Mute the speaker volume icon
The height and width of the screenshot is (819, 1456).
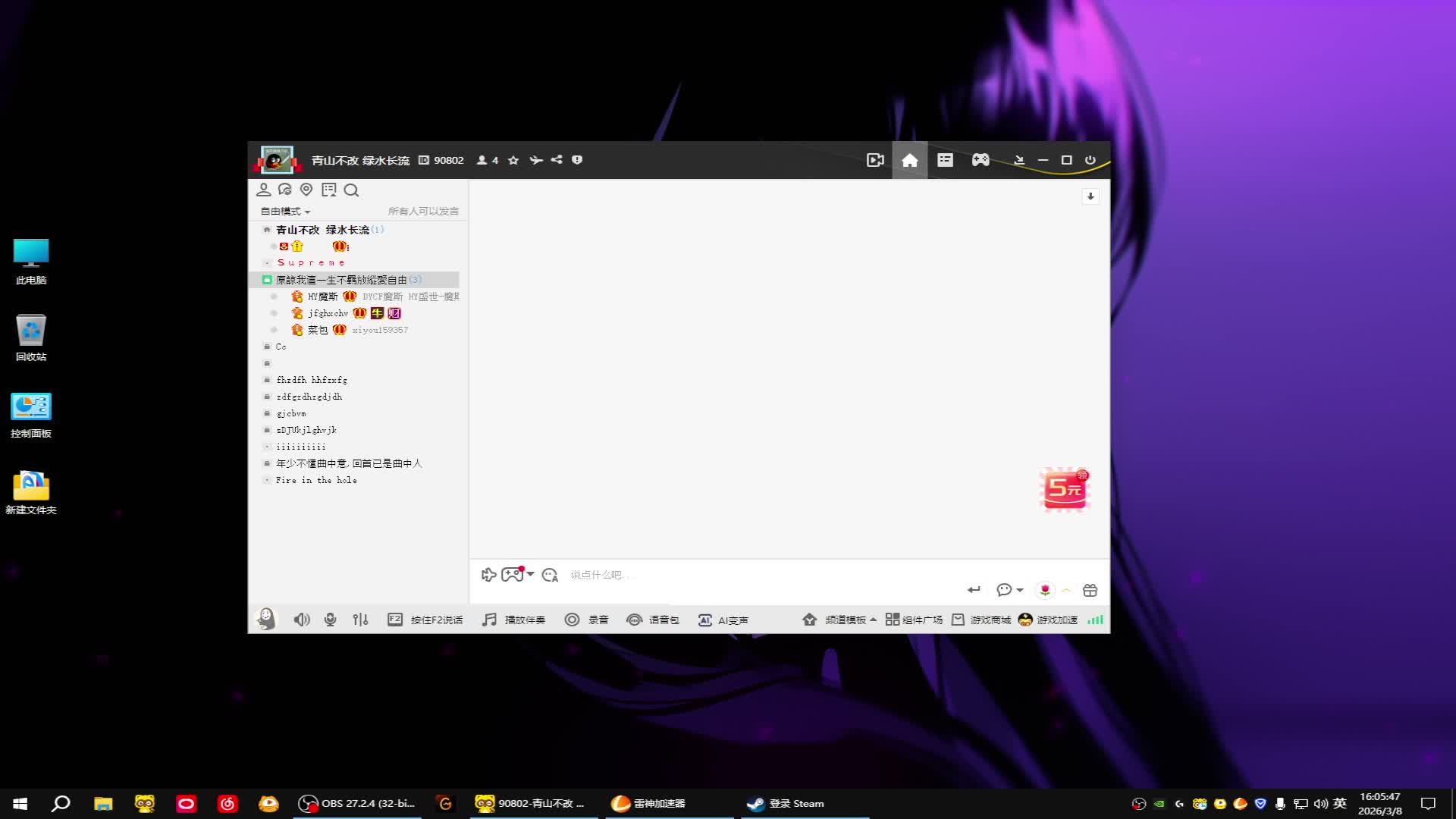click(x=302, y=620)
